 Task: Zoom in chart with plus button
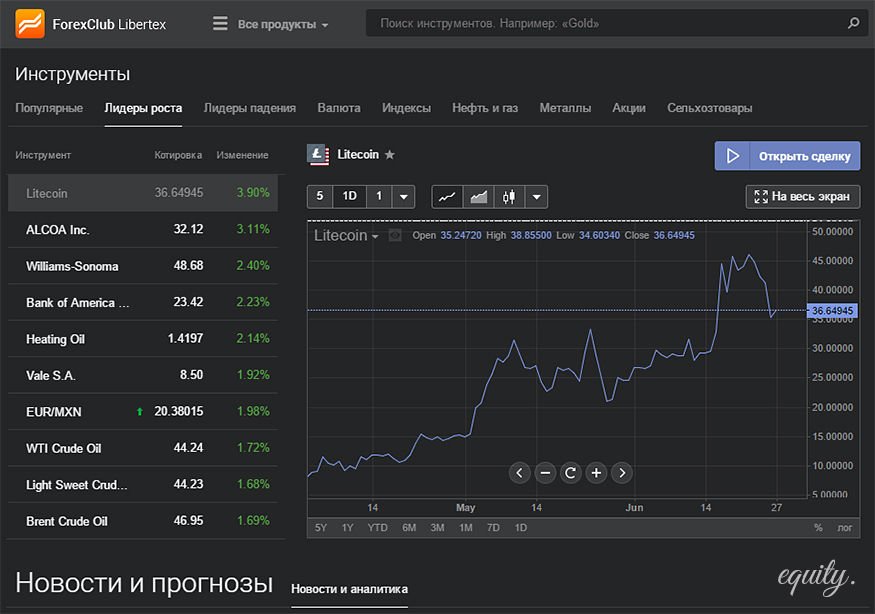tap(596, 473)
